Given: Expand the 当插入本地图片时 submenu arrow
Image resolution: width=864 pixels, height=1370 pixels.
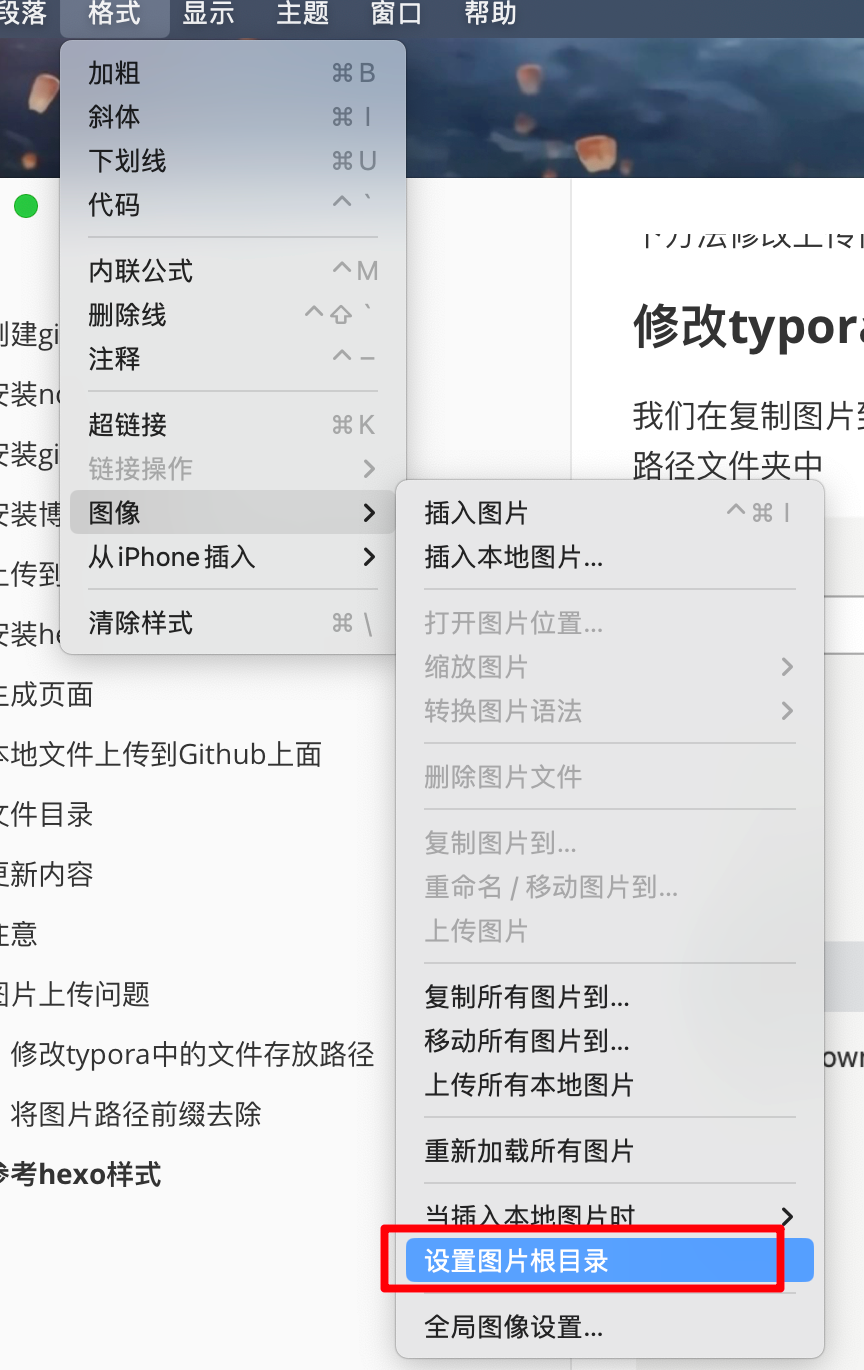Looking at the screenshot, I should click(x=787, y=1216).
